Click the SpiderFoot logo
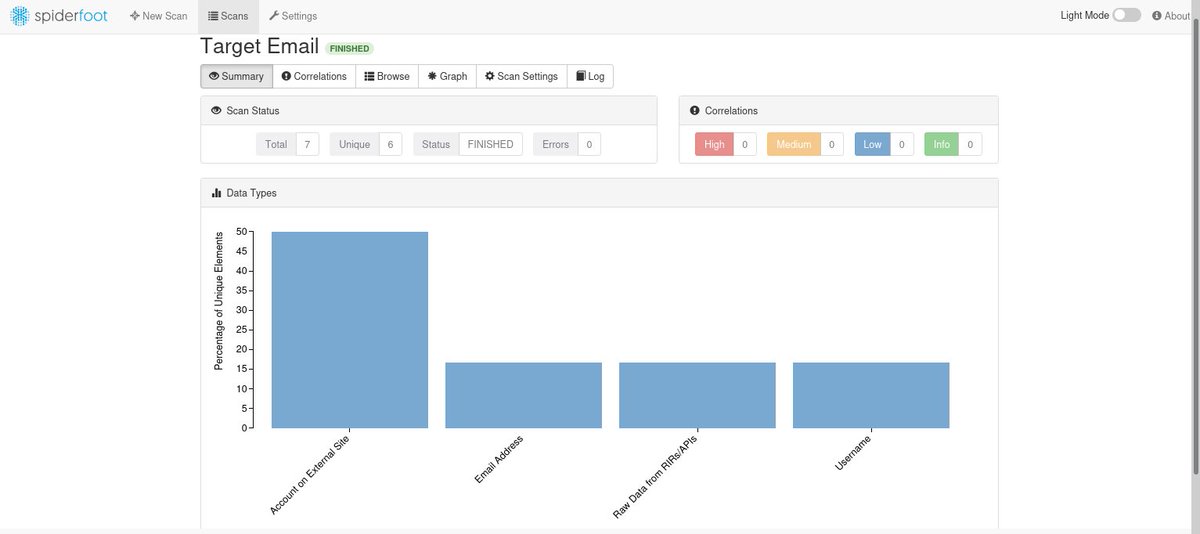The width and height of the screenshot is (1200, 534). [61, 16]
